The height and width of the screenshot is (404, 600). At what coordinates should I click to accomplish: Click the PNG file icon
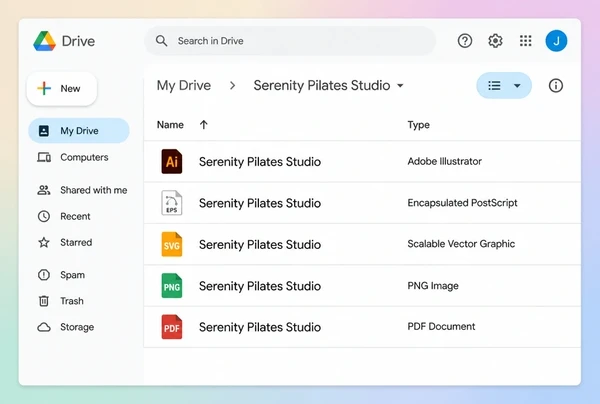coord(171,286)
